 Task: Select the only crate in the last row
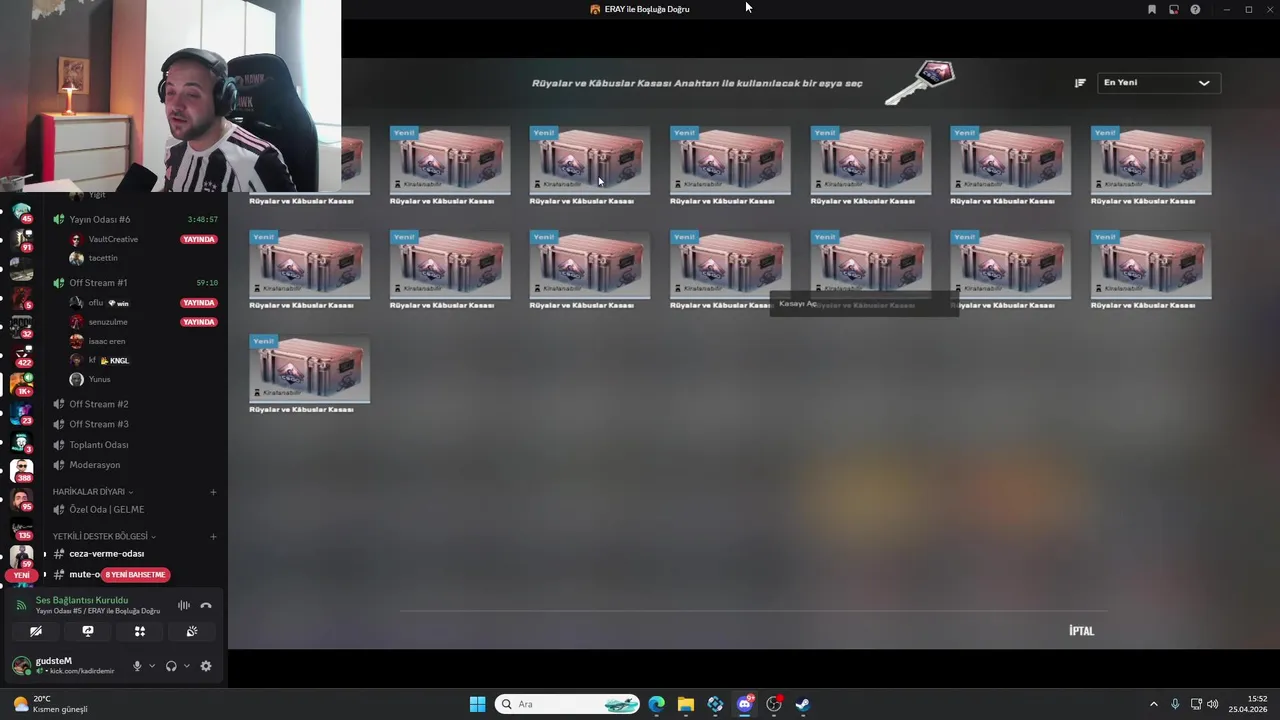click(309, 370)
